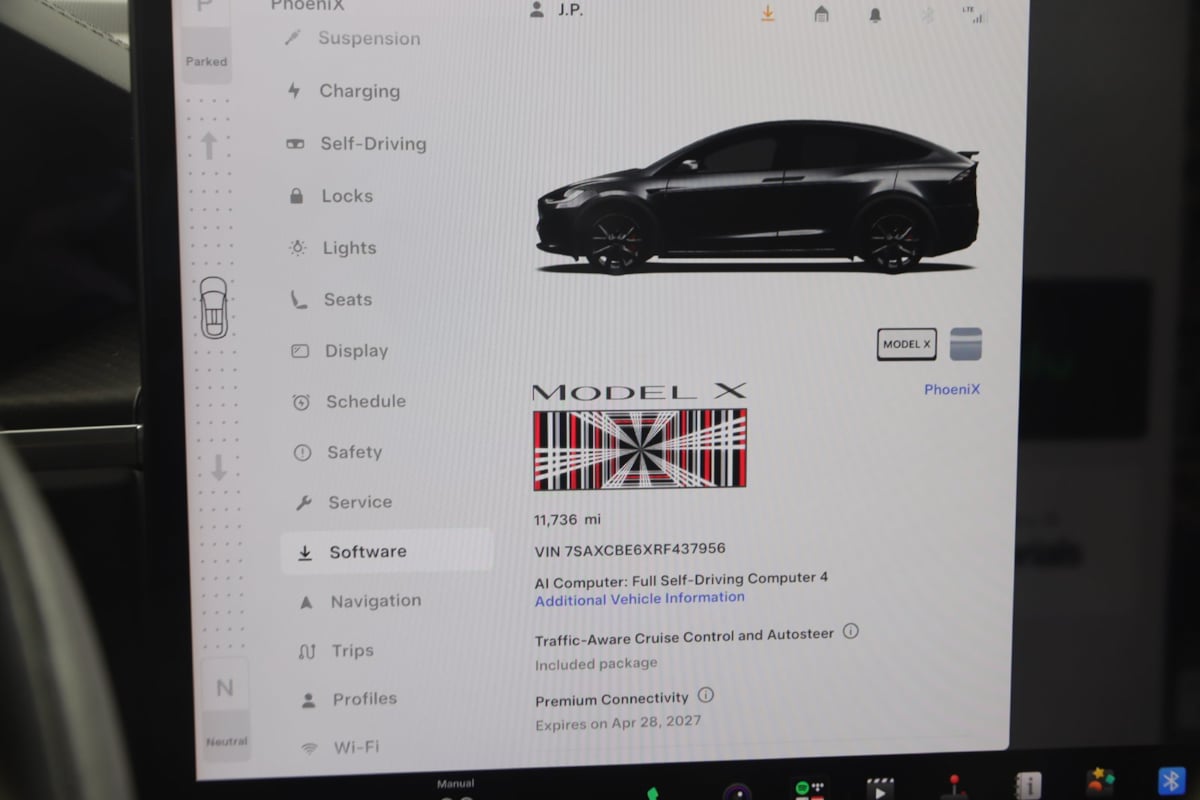The image size is (1200, 800).
Task: Tap the top-down car icon in gear strip
Action: point(212,307)
